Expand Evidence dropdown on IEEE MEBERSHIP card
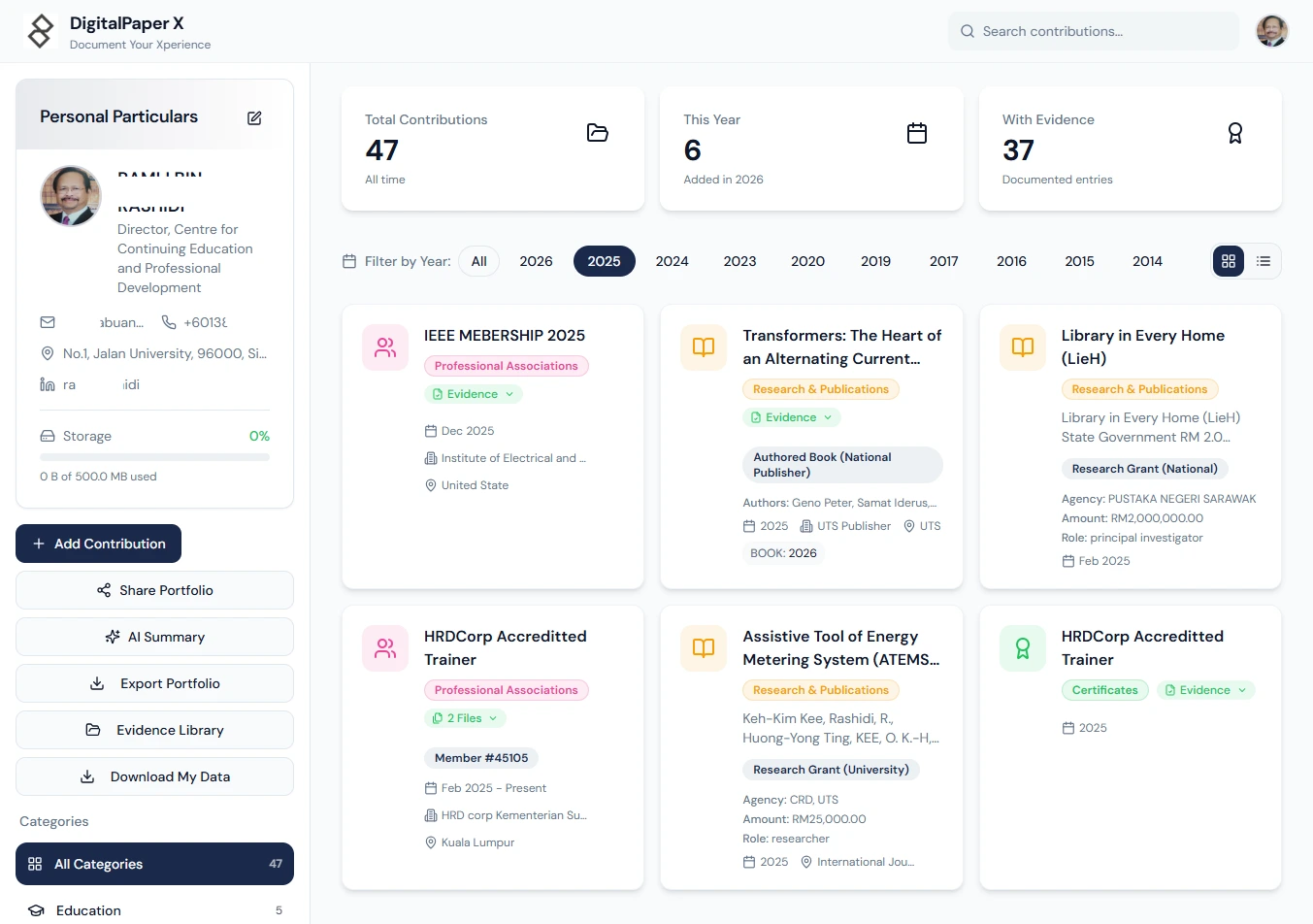This screenshot has height=924, width=1313. point(474,394)
